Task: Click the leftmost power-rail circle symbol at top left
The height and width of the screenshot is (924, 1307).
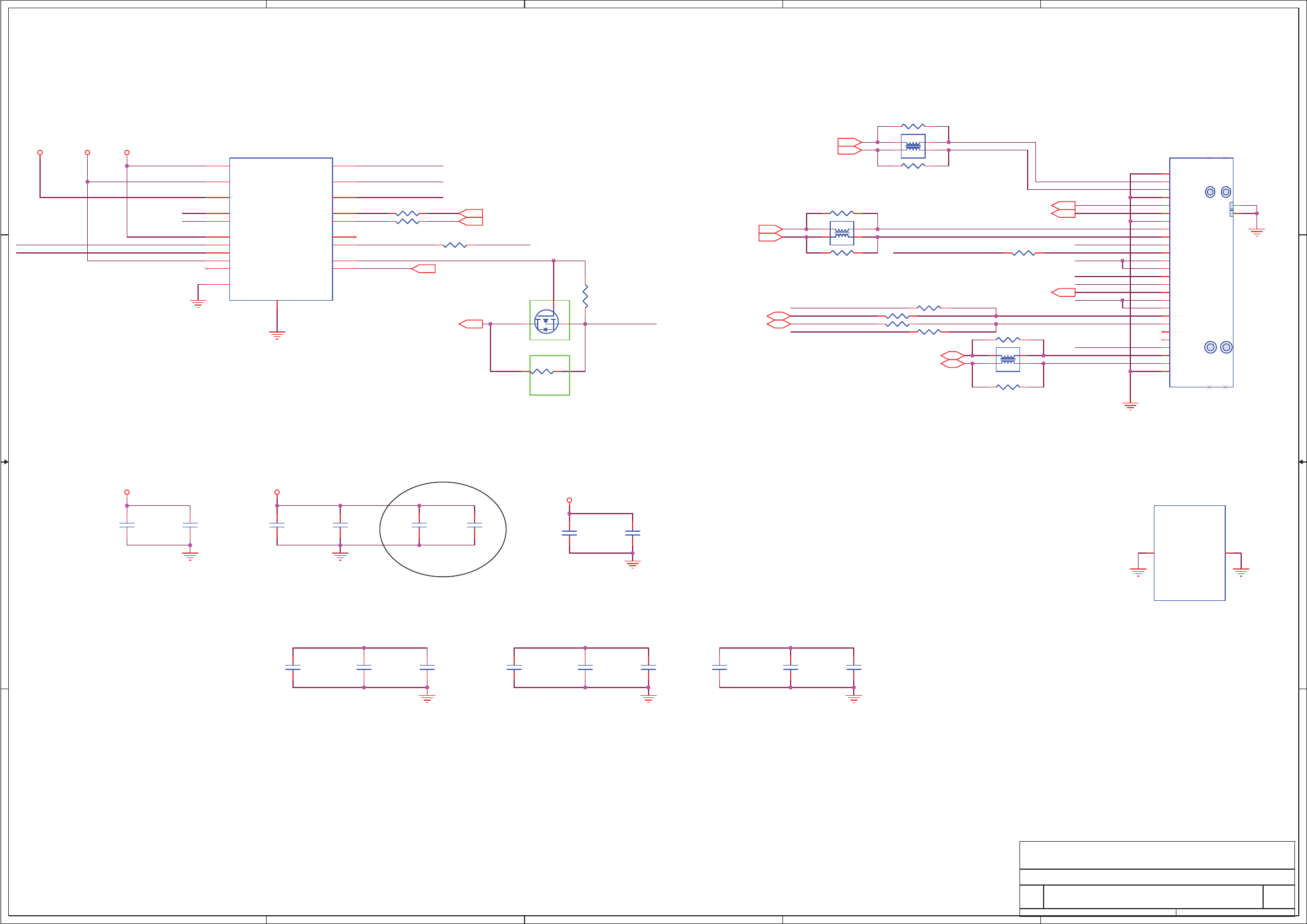Action: click(x=40, y=153)
